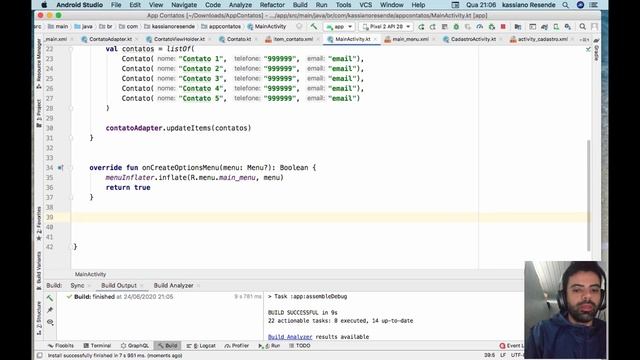Click Apply Changes and Restart Activity icon

(433, 27)
